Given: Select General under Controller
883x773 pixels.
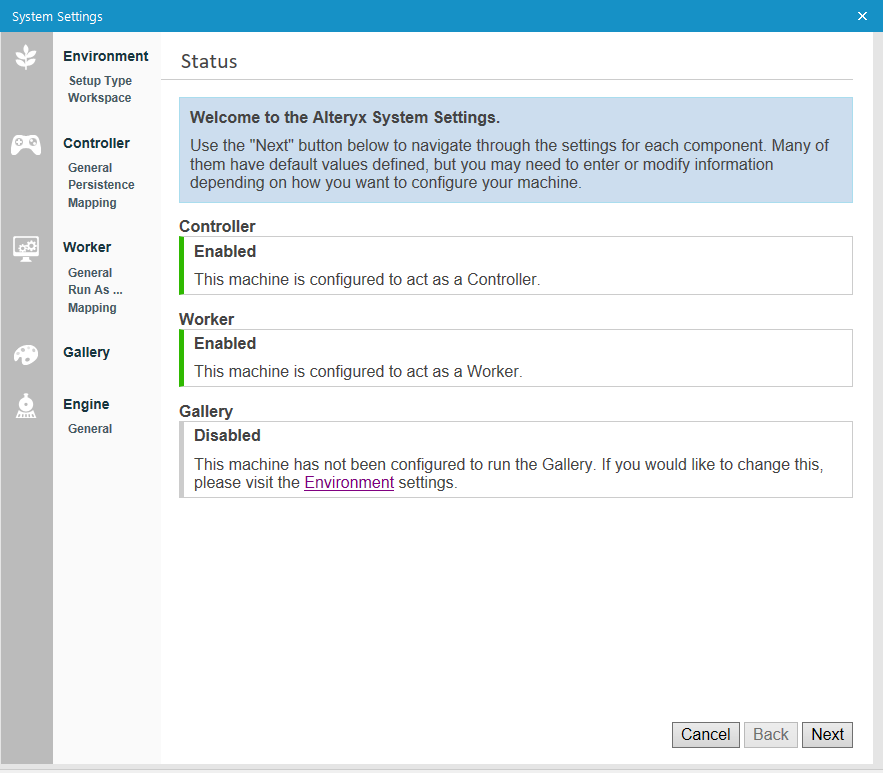Looking at the screenshot, I should (90, 168).
